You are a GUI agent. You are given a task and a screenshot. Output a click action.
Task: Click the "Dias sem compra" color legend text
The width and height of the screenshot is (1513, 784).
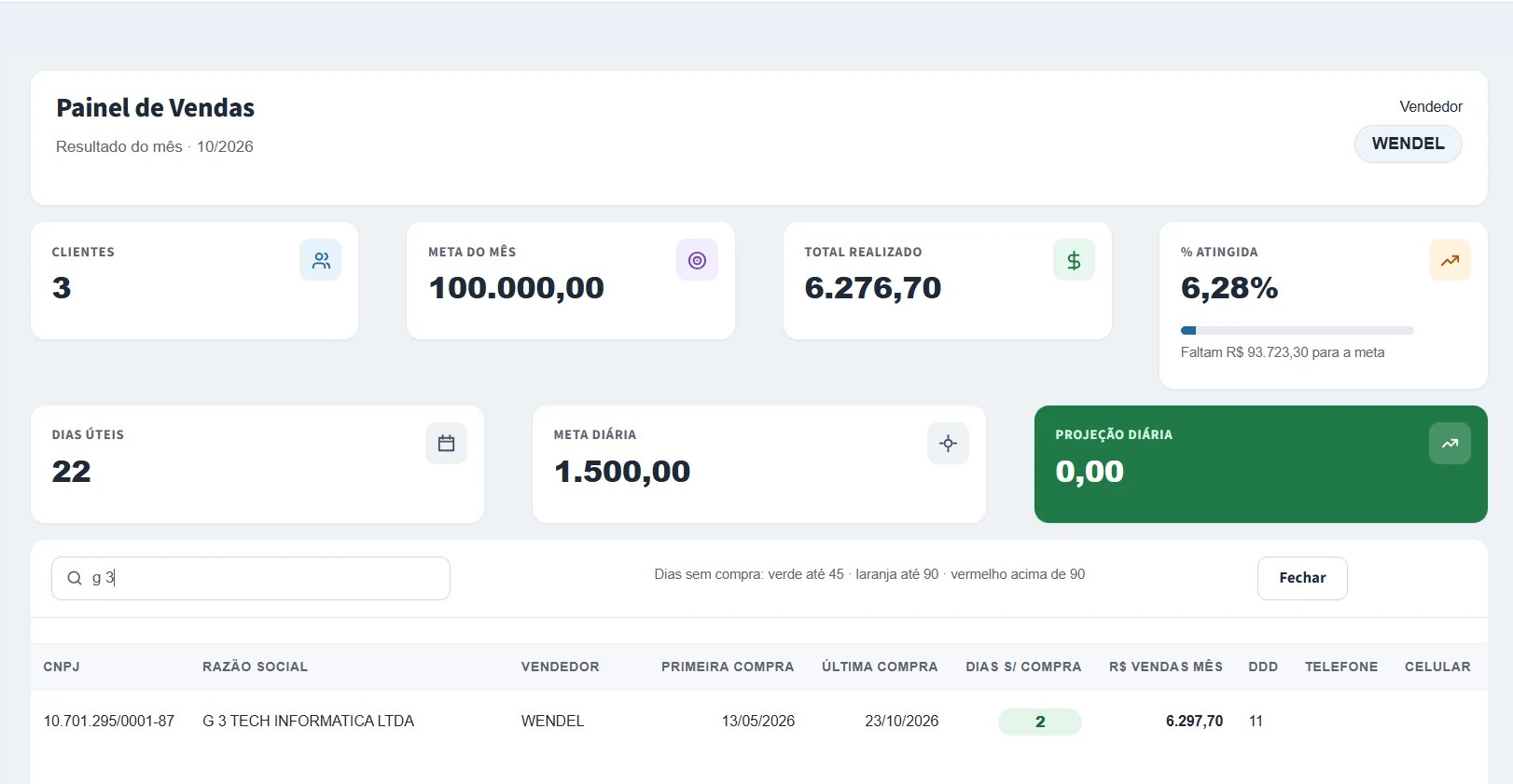[869, 574]
